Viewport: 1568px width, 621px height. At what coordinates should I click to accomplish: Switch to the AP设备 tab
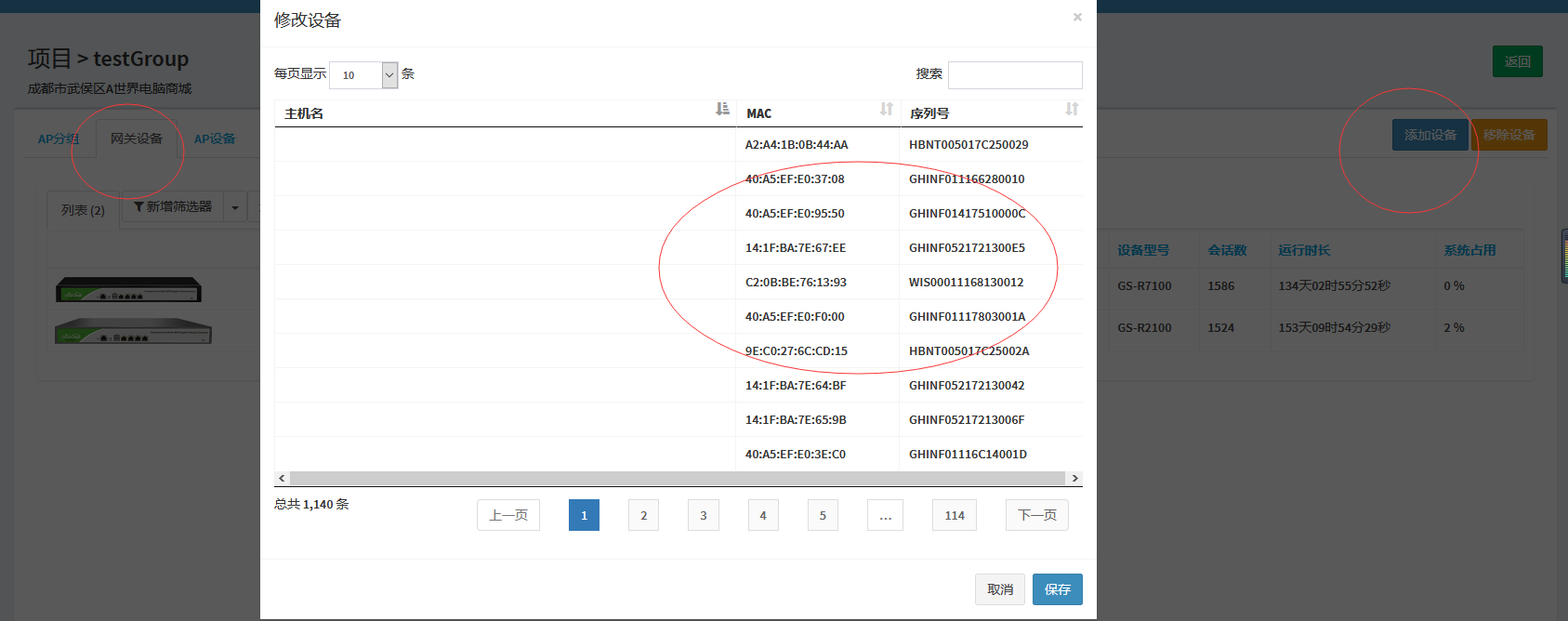pos(214,139)
